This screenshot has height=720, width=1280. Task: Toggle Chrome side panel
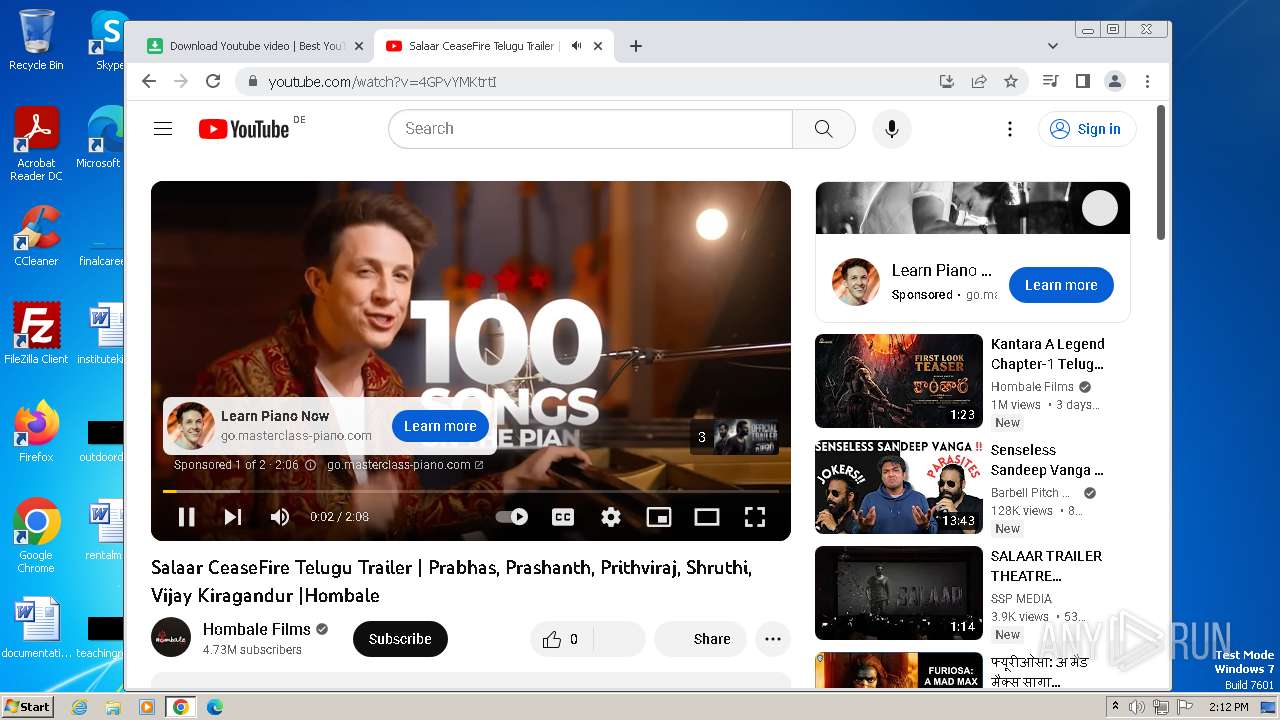1082,81
